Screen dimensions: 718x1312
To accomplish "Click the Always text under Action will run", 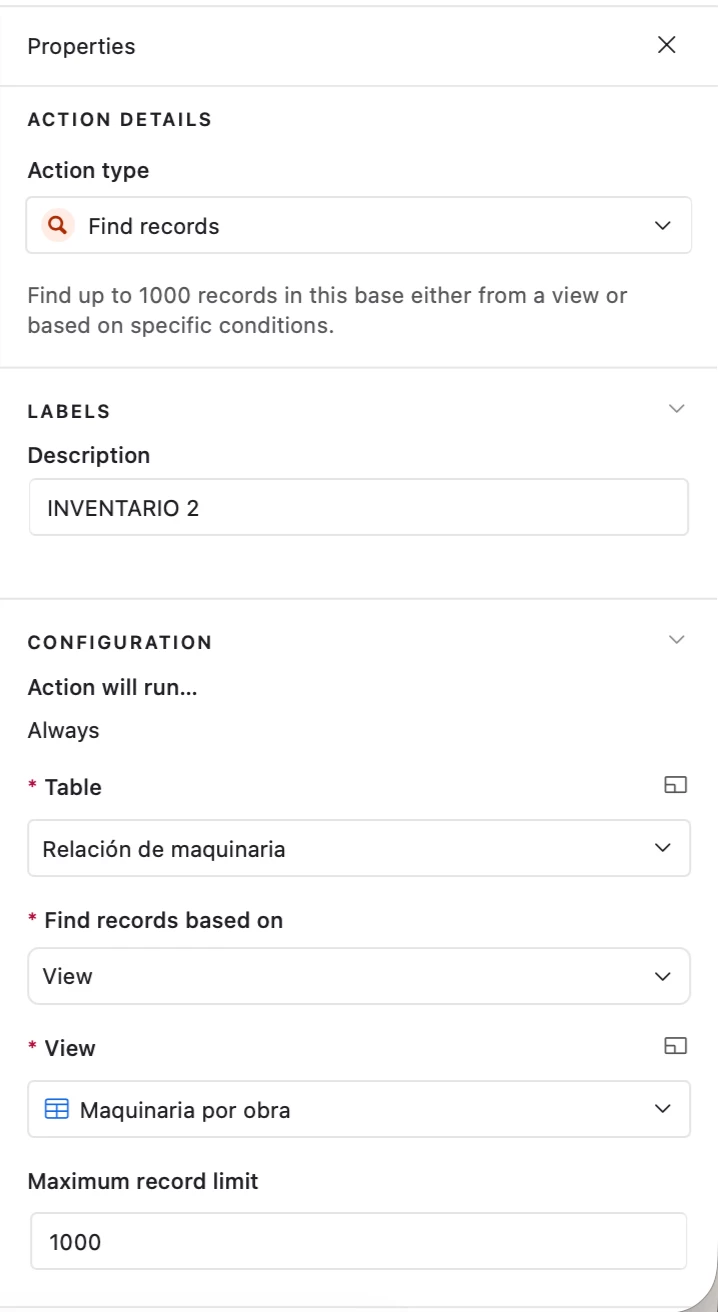I will tap(64, 730).
